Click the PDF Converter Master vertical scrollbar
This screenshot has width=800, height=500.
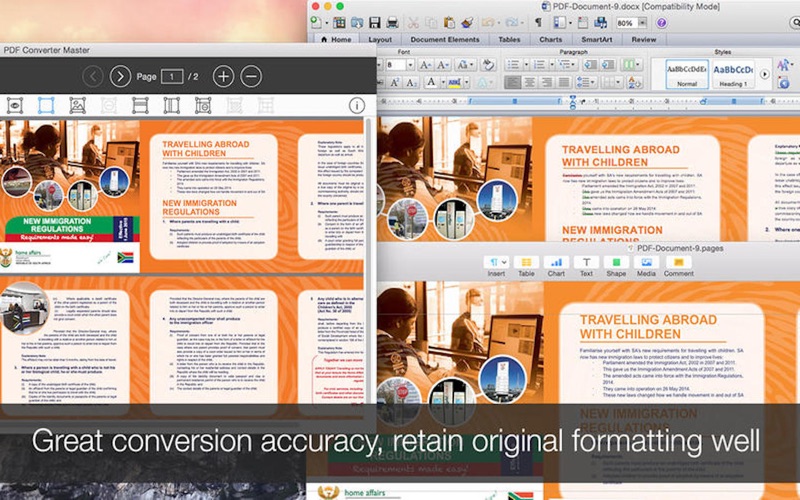coord(368,260)
